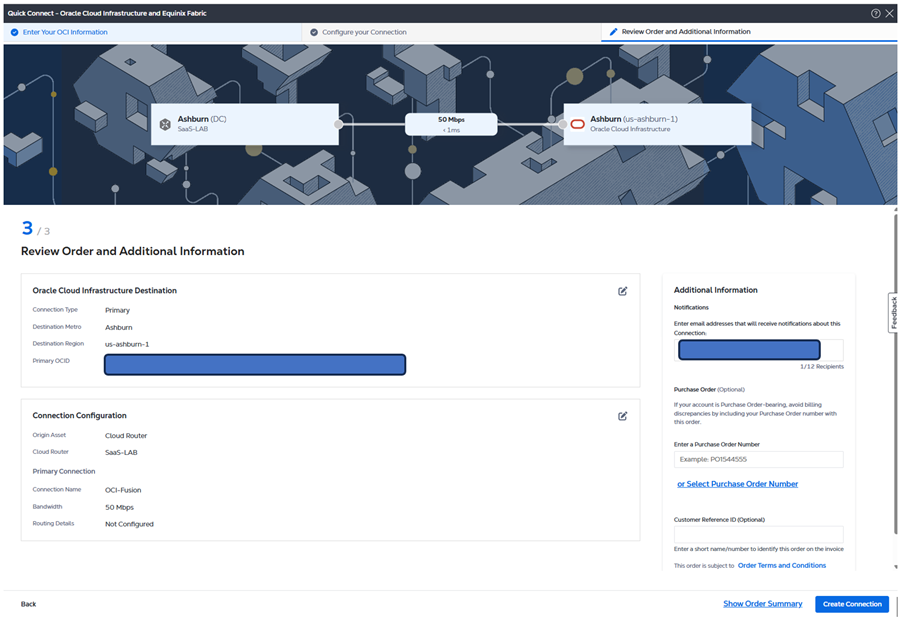Focus the Purchase Order Number field
Image resolution: width=900 pixels, height=623 pixels.
(758, 459)
